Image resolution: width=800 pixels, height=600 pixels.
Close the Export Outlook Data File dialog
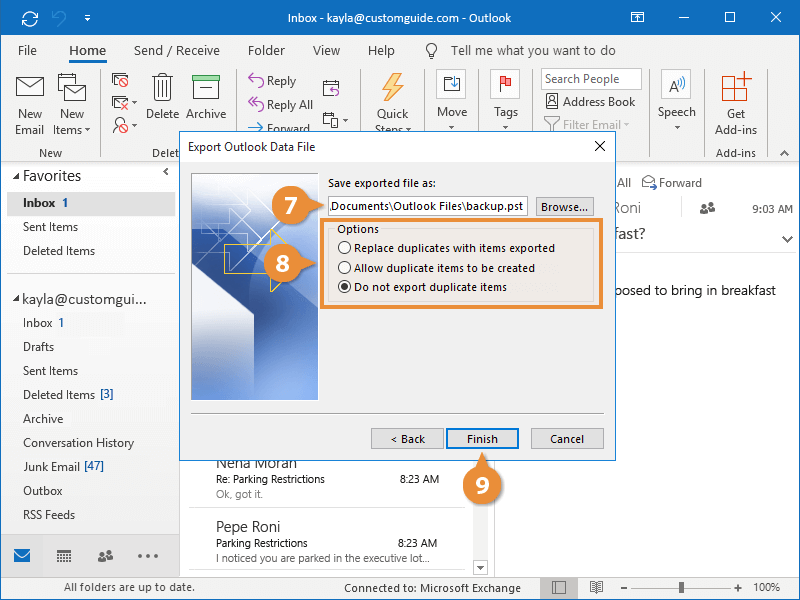(x=600, y=146)
